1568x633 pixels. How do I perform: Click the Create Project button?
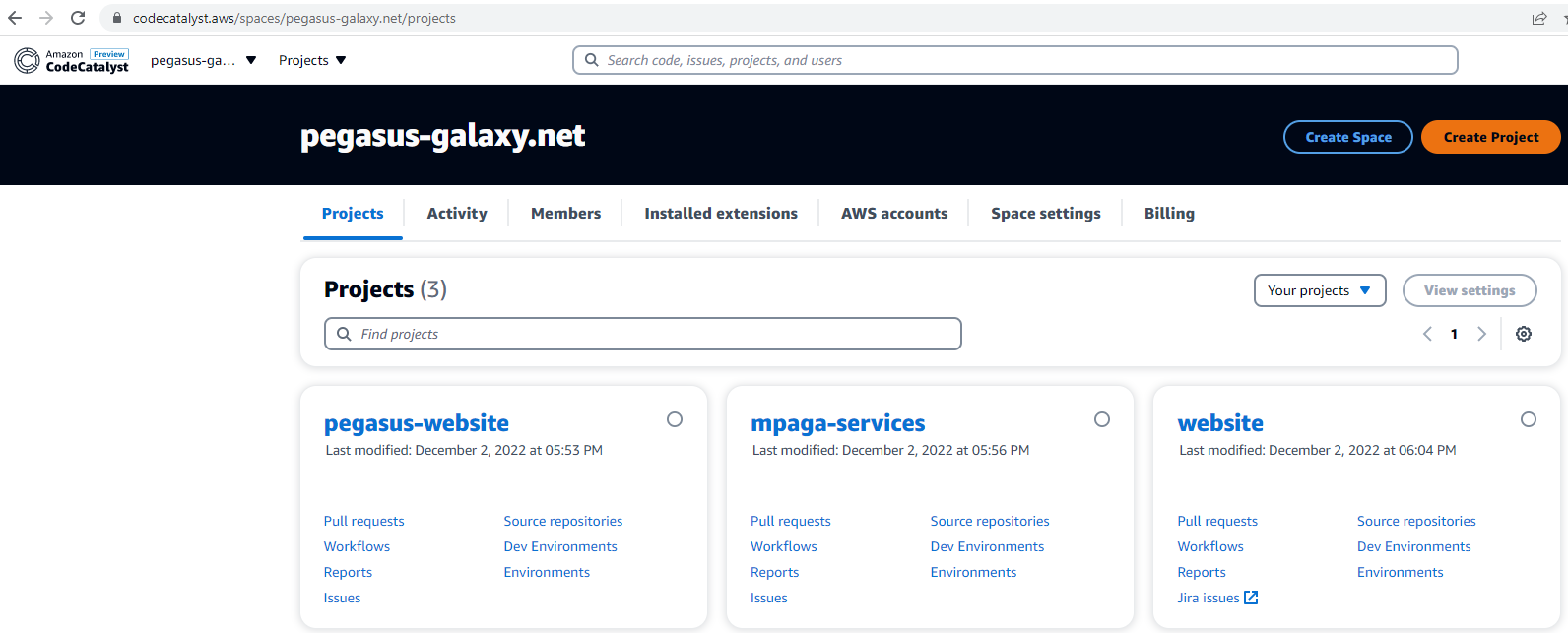(x=1491, y=137)
